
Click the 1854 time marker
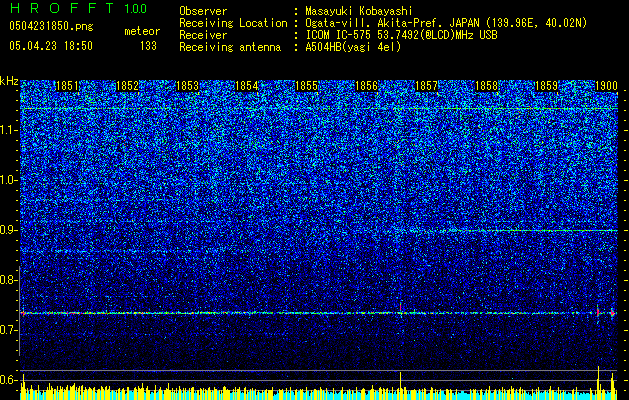(x=247, y=86)
